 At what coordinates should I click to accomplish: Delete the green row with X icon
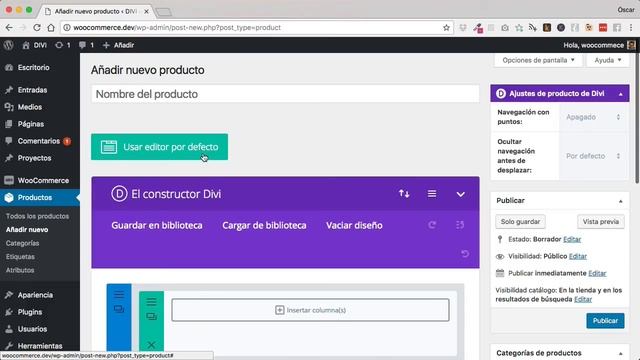(x=151, y=345)
